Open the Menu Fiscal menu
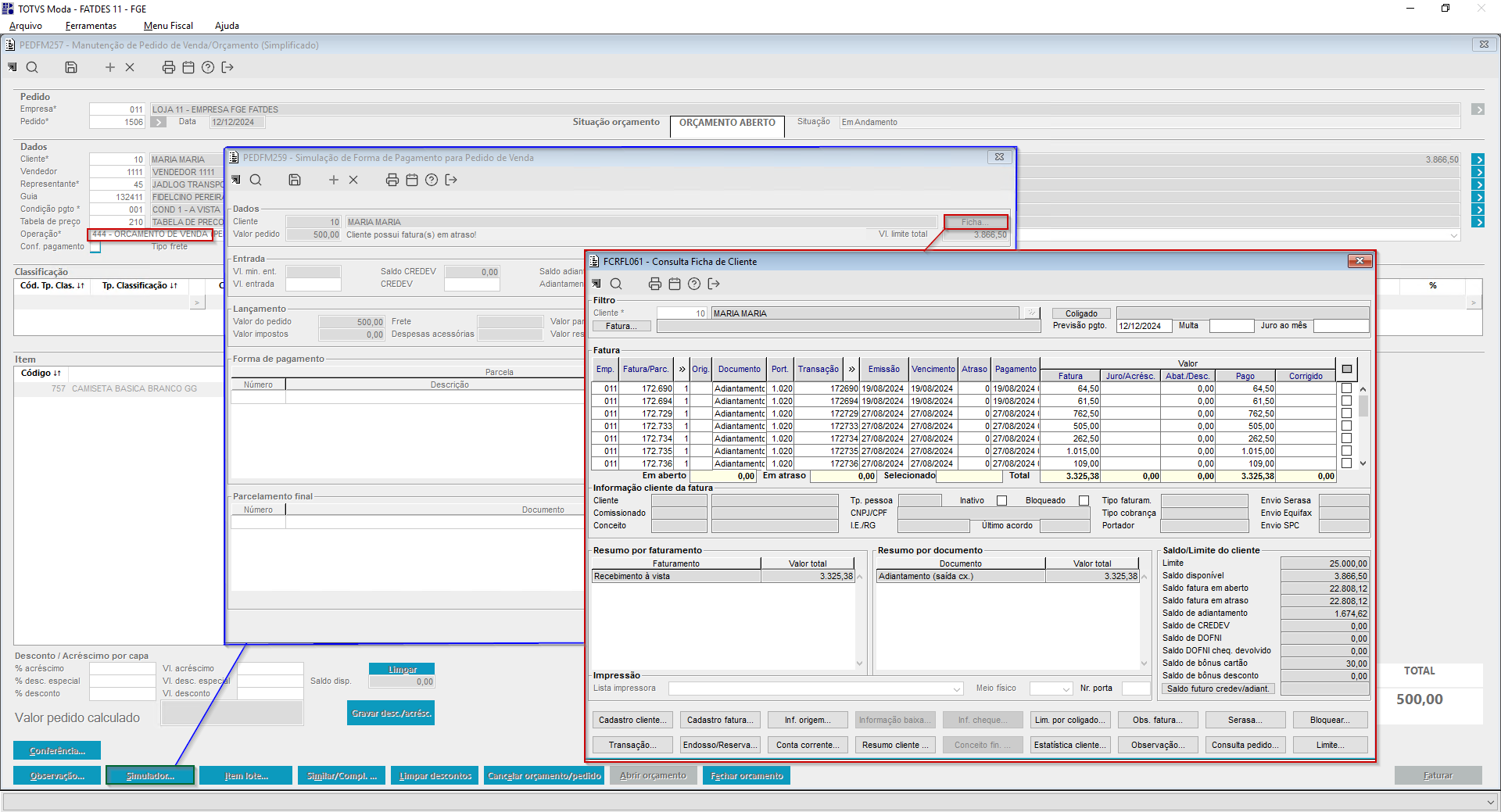The height and width of the screenshot is (812, 1501). tap(168, 26)
